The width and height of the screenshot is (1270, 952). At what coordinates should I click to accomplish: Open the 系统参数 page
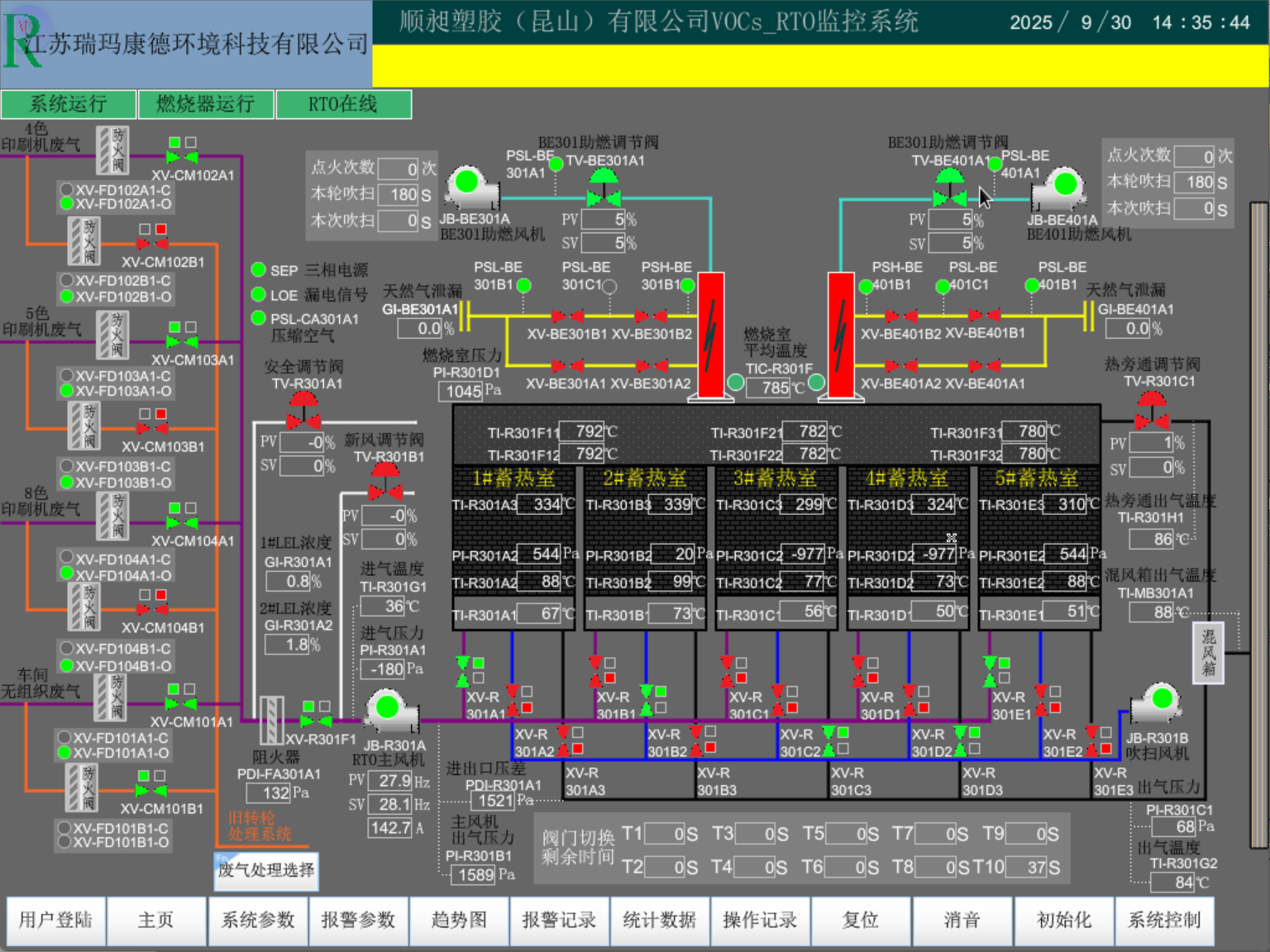click(x=257, y=921)
